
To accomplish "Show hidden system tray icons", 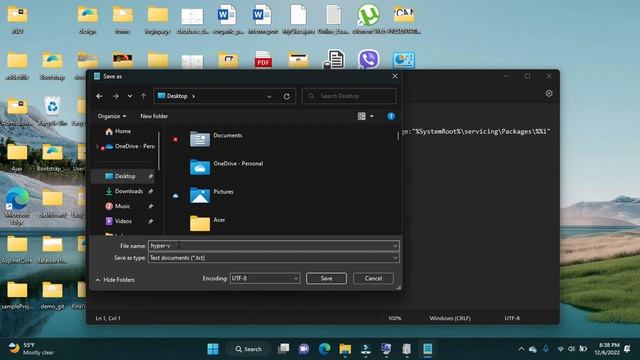I will 521,349.
